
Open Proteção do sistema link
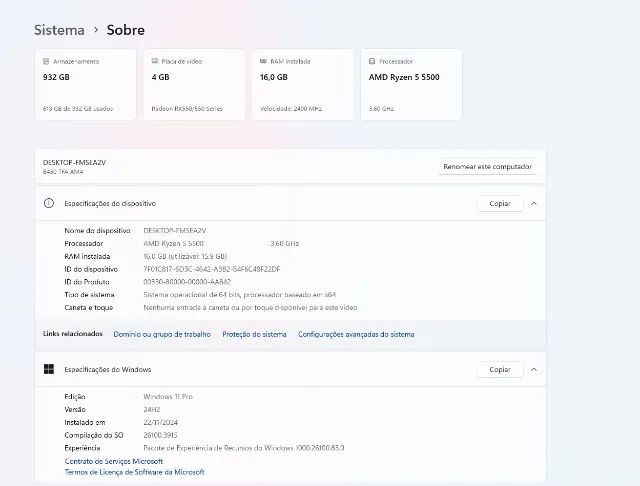(254, 334)
